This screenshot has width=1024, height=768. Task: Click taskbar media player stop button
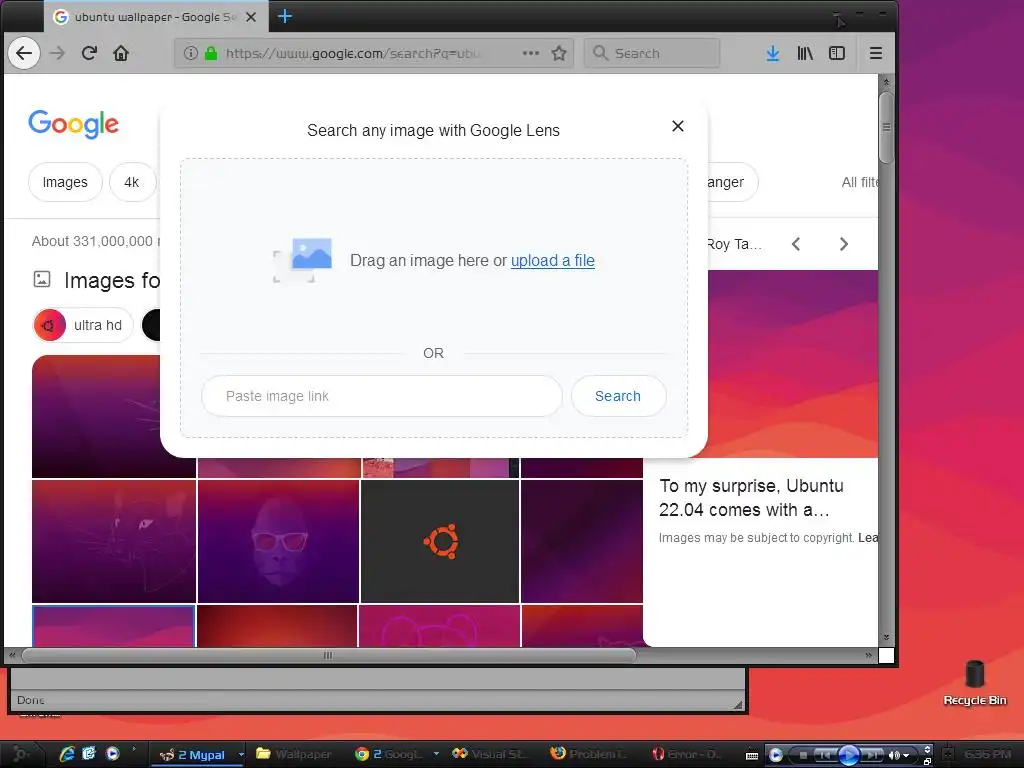coord(803,756)
